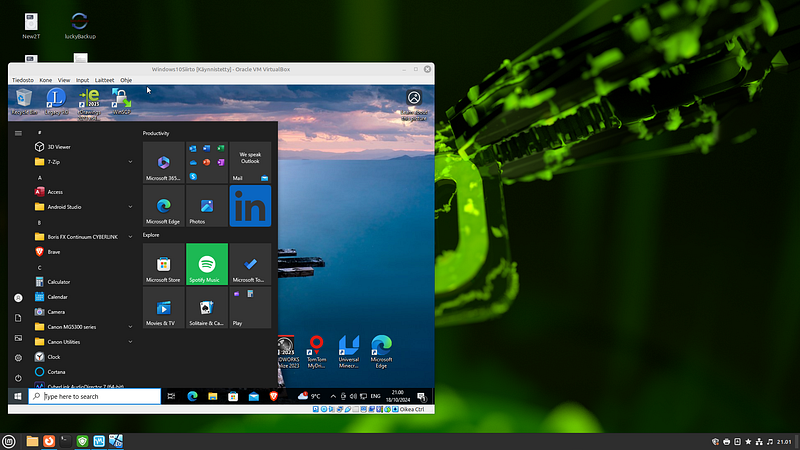The width and height of the screenshot is (800, 450).
Task: Launch Brave from the app list
Action: [x=83, y=252]
